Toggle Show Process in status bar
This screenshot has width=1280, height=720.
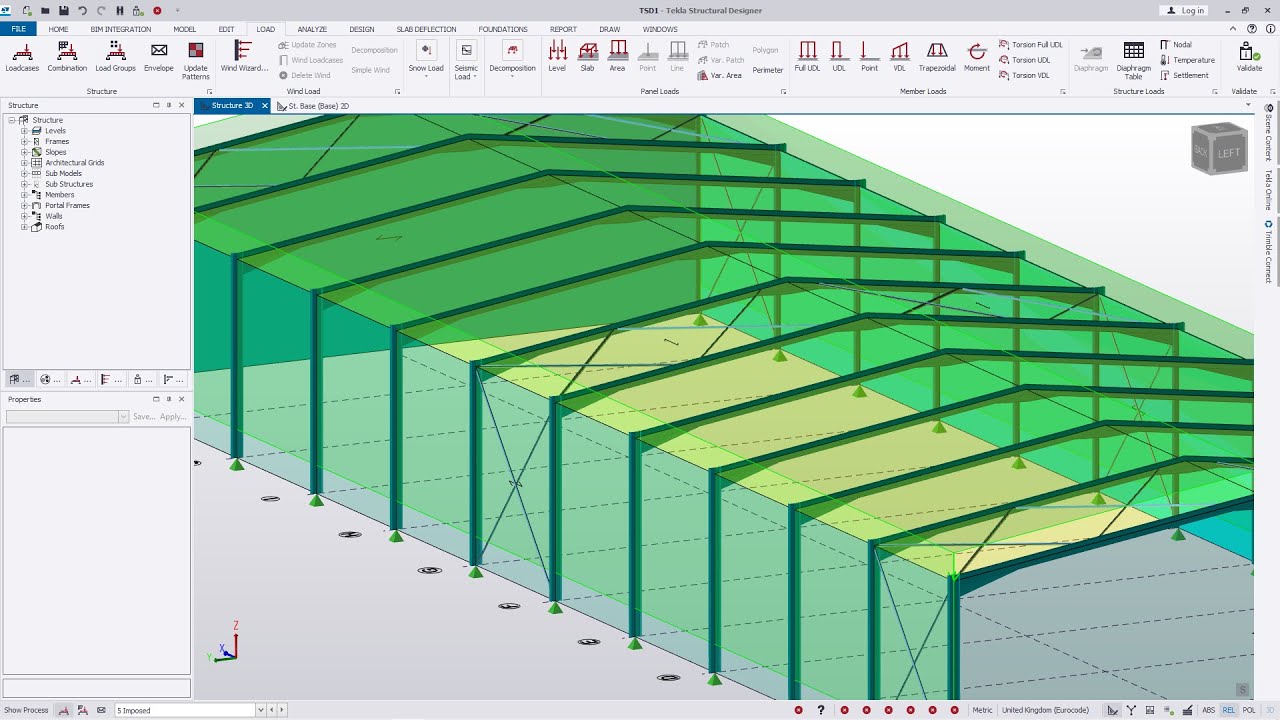point(26,710)
